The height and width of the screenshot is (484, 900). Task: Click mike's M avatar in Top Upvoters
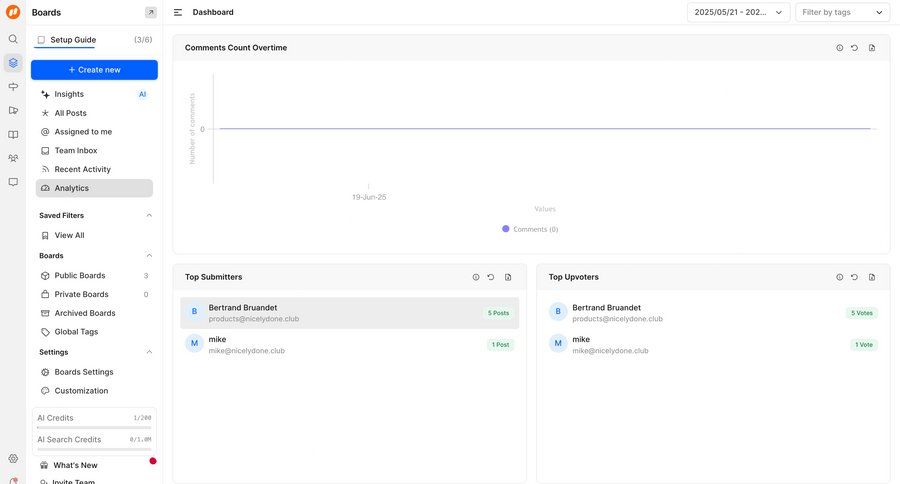(x=558, y=343)
